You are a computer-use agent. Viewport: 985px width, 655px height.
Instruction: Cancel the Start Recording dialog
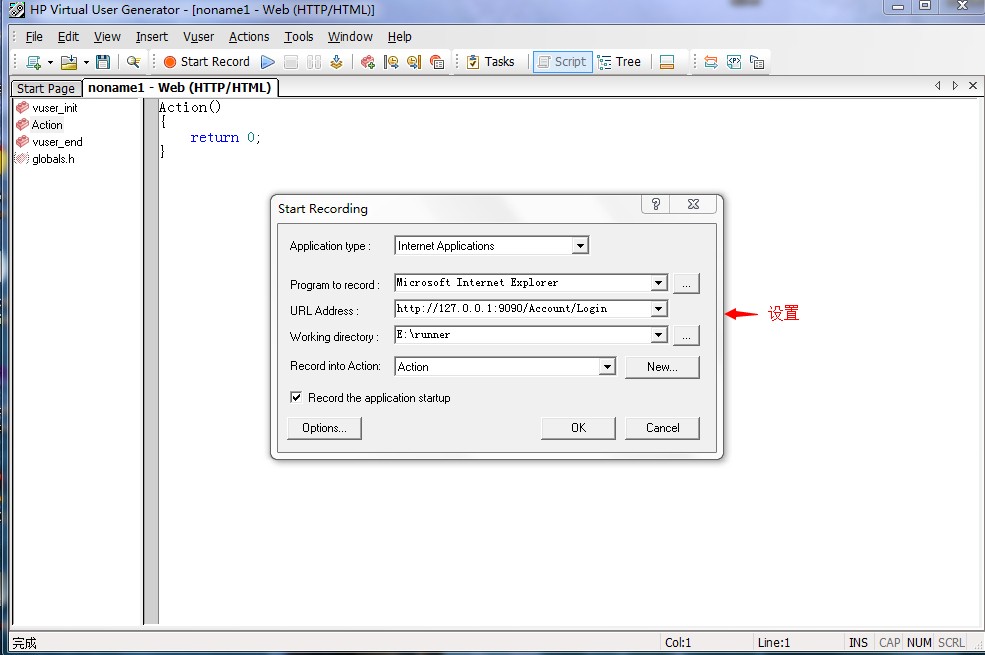[x=662, y=428]
